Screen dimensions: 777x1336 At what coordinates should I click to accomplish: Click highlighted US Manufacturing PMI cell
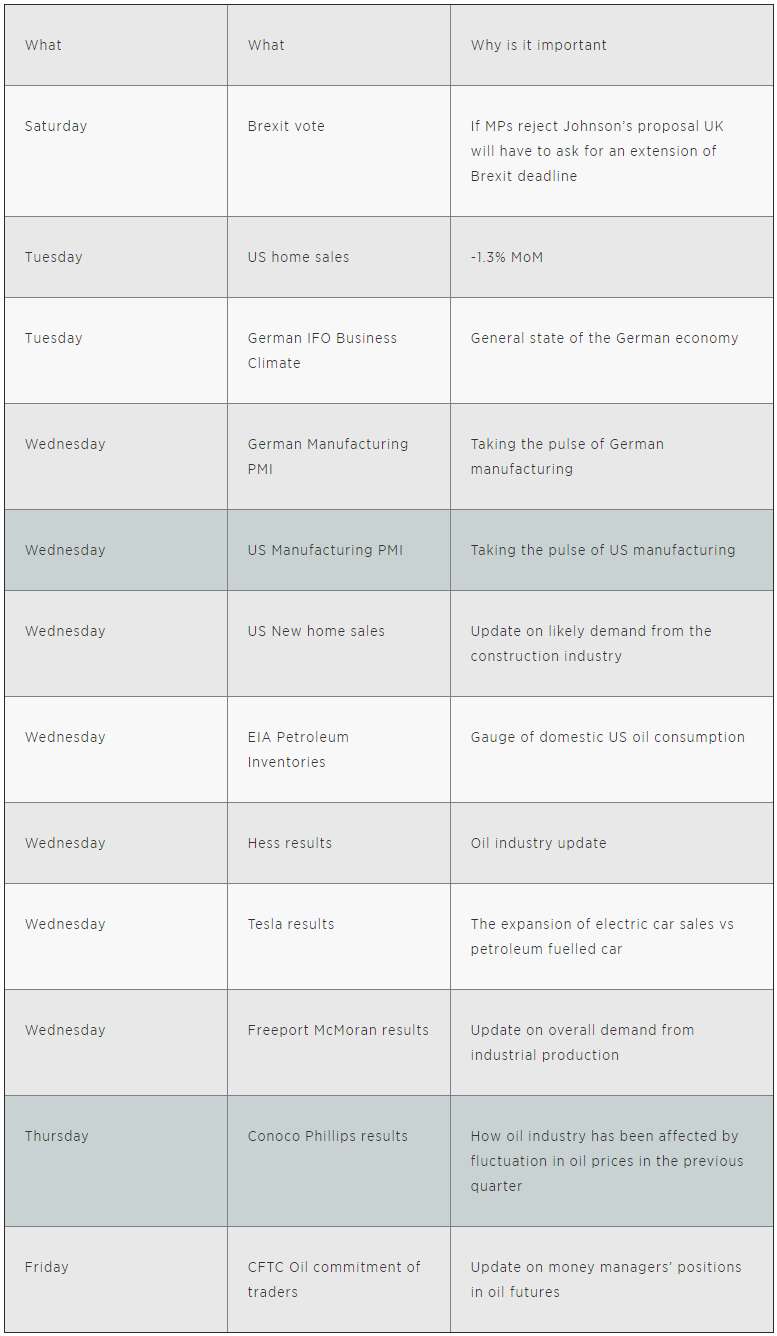pyautogui.click(x=339, y=550)
